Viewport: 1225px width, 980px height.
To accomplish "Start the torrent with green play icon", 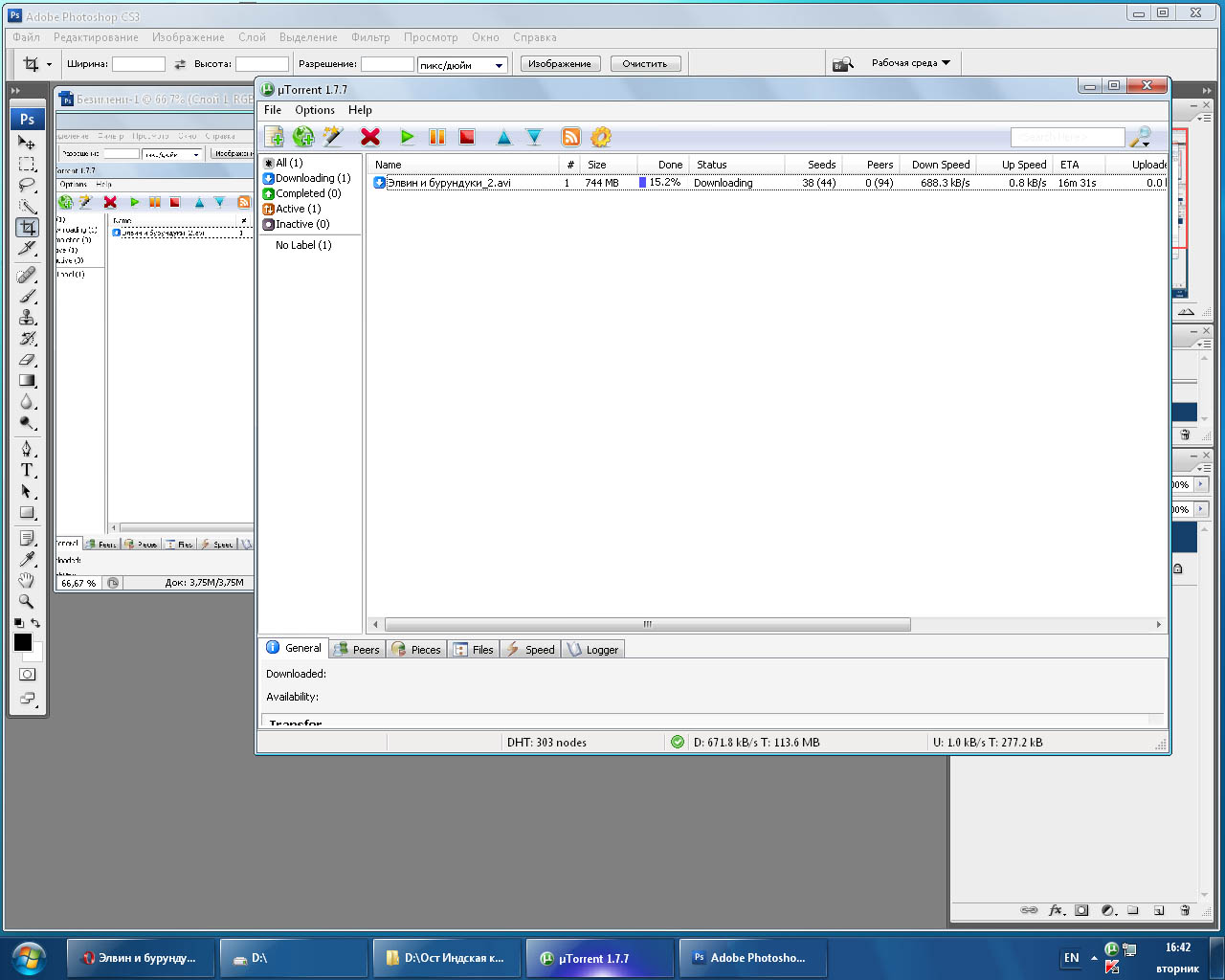I will 408,137.
